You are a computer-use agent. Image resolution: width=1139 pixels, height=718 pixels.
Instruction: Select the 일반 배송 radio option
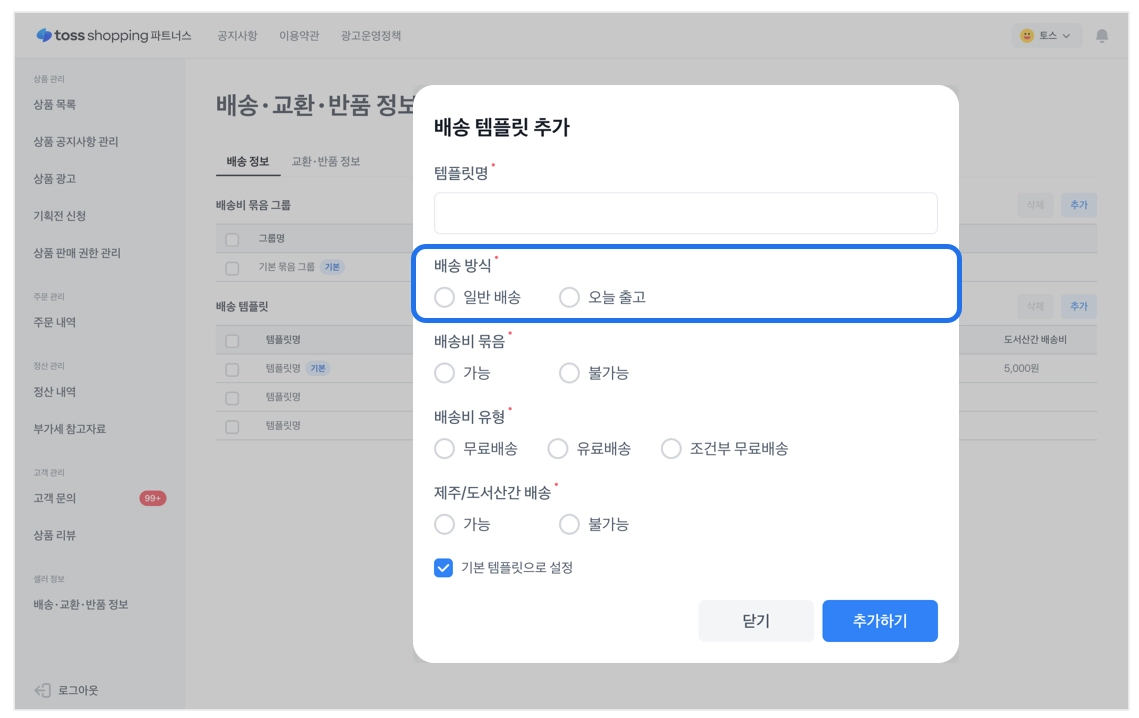[445, 297]
